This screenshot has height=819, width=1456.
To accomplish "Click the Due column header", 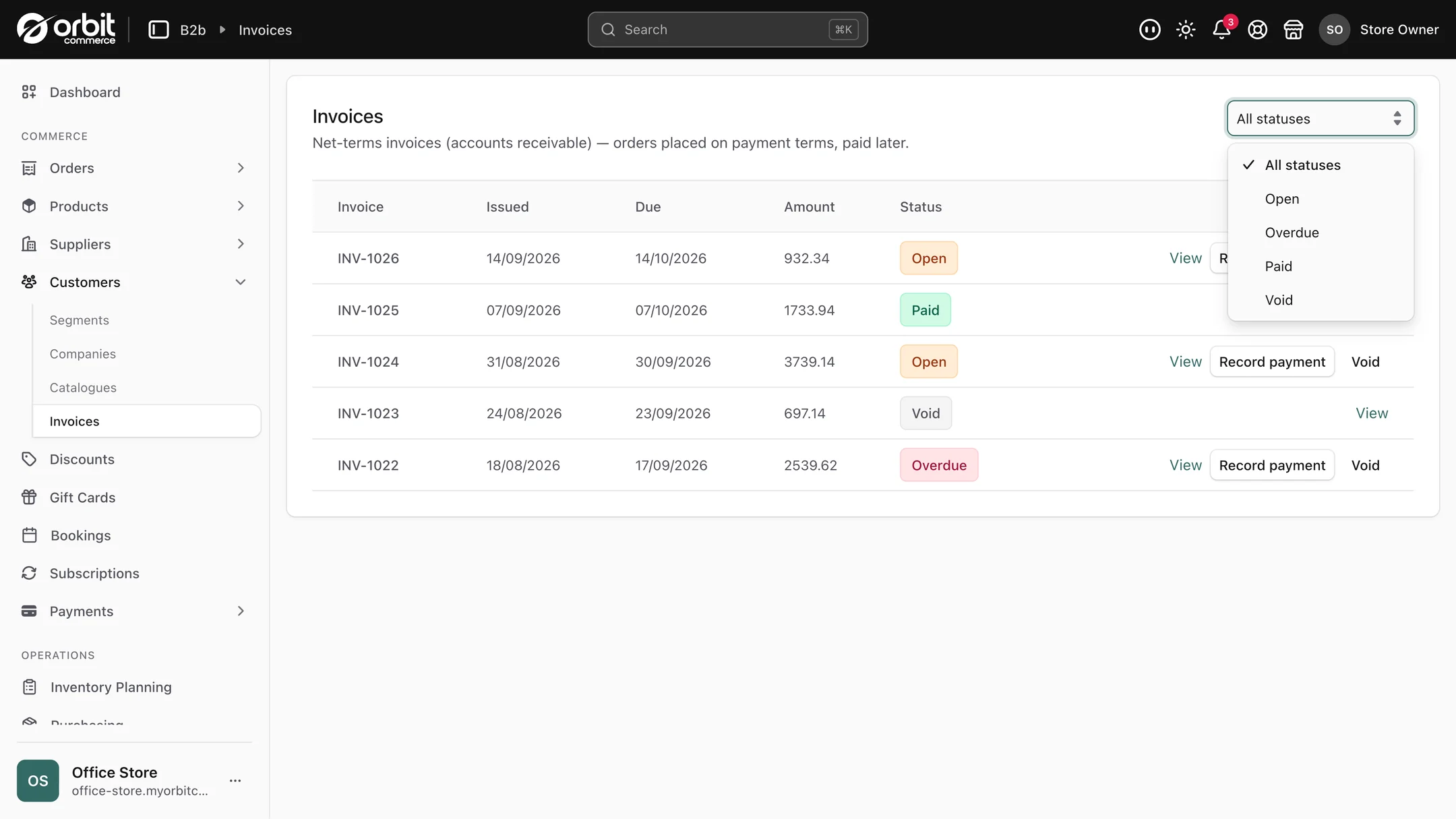I will click(x=648, y=207).
